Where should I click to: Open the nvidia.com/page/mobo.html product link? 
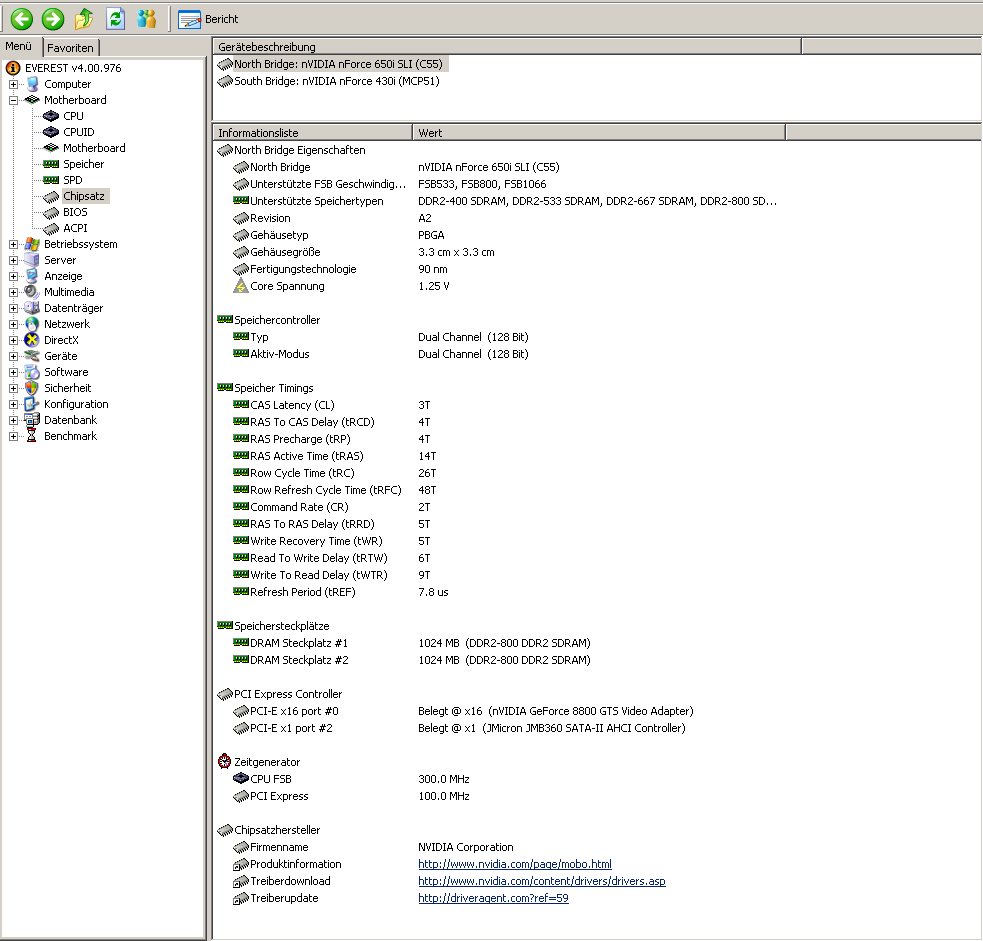(515, 864)
